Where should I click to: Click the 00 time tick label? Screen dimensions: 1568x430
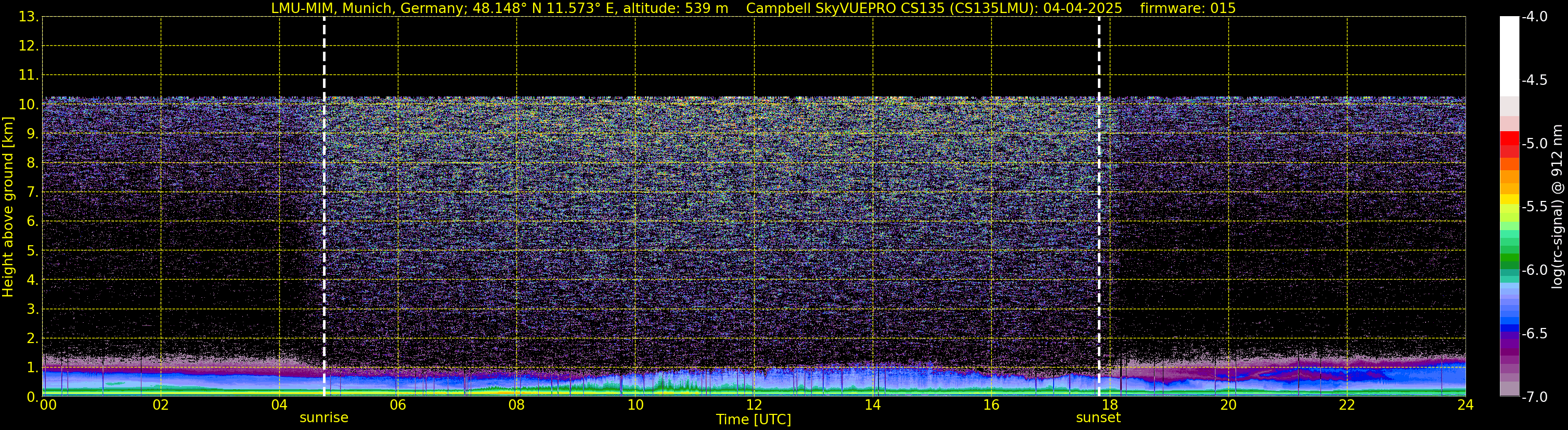click(48, 405)
